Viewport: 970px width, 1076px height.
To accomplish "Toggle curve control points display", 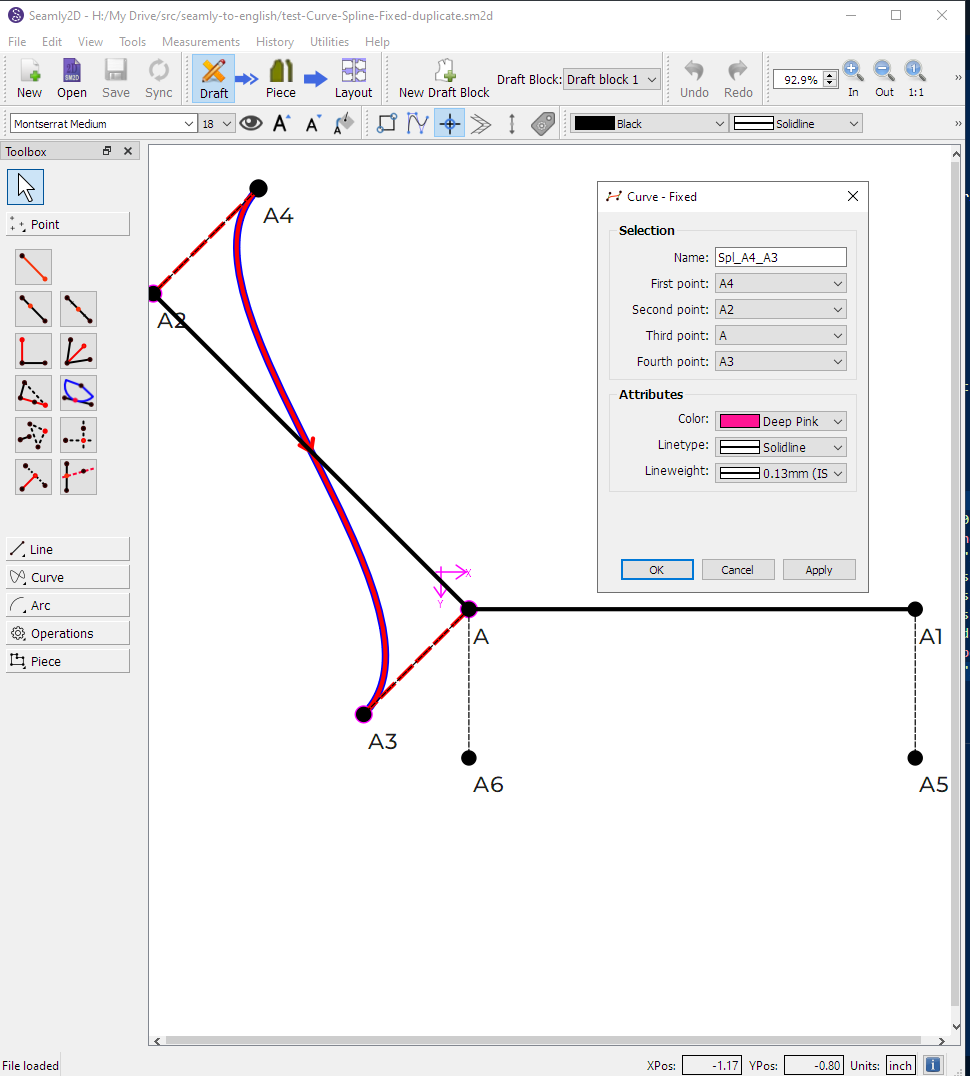I will coord(417,124).
